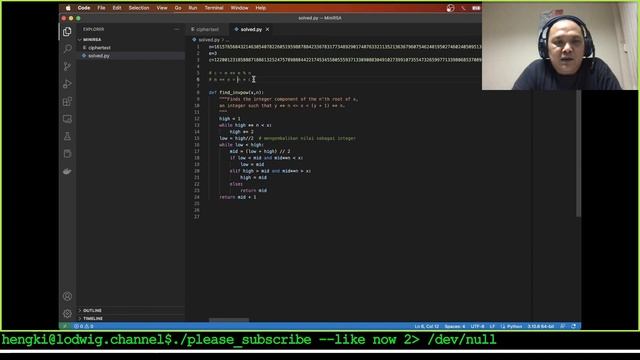Click line number 12 in the gutter

click(x=197, y=119)
